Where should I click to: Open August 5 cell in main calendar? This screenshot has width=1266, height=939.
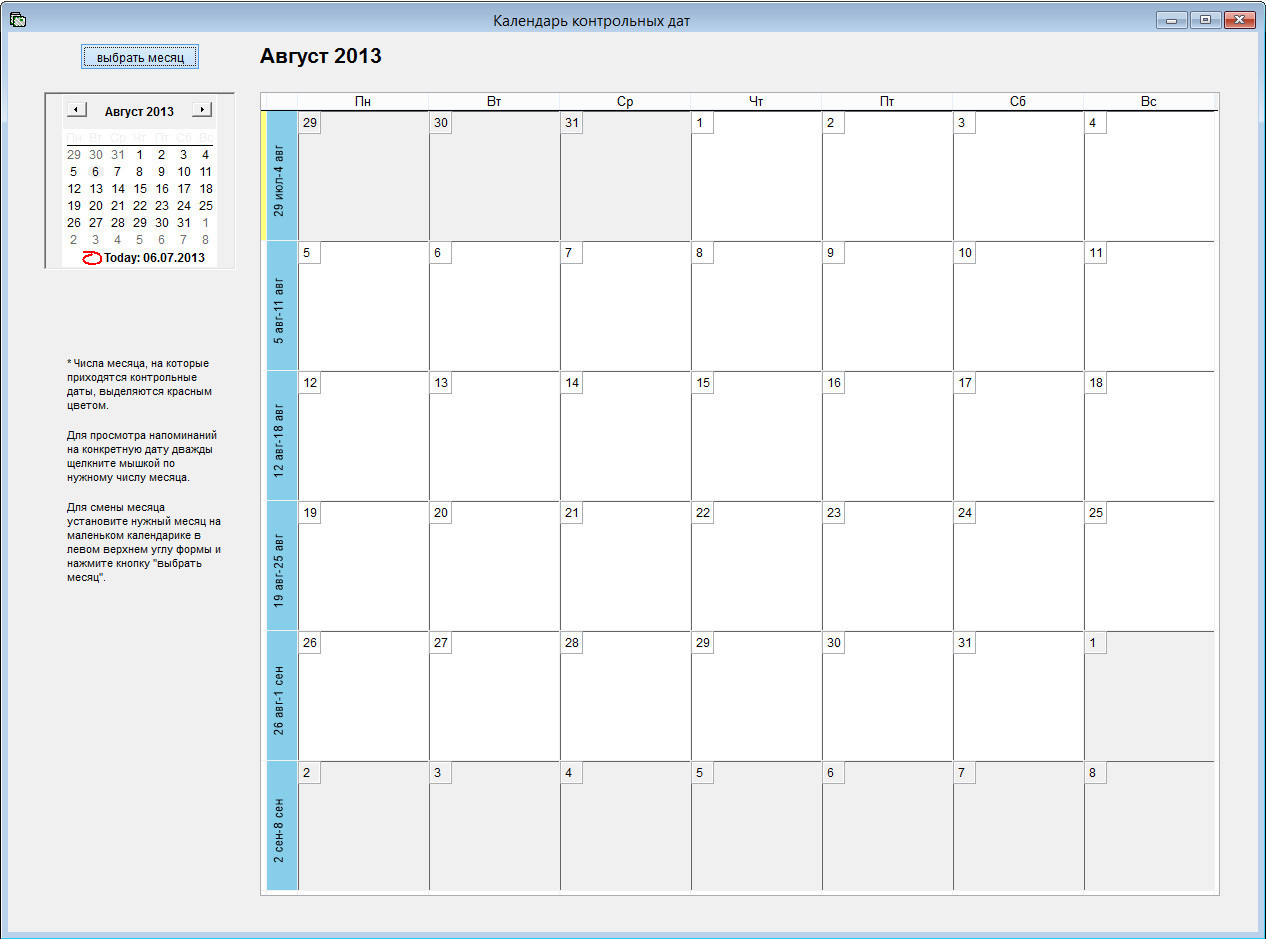pyautogui.click(x=363, y=306)
